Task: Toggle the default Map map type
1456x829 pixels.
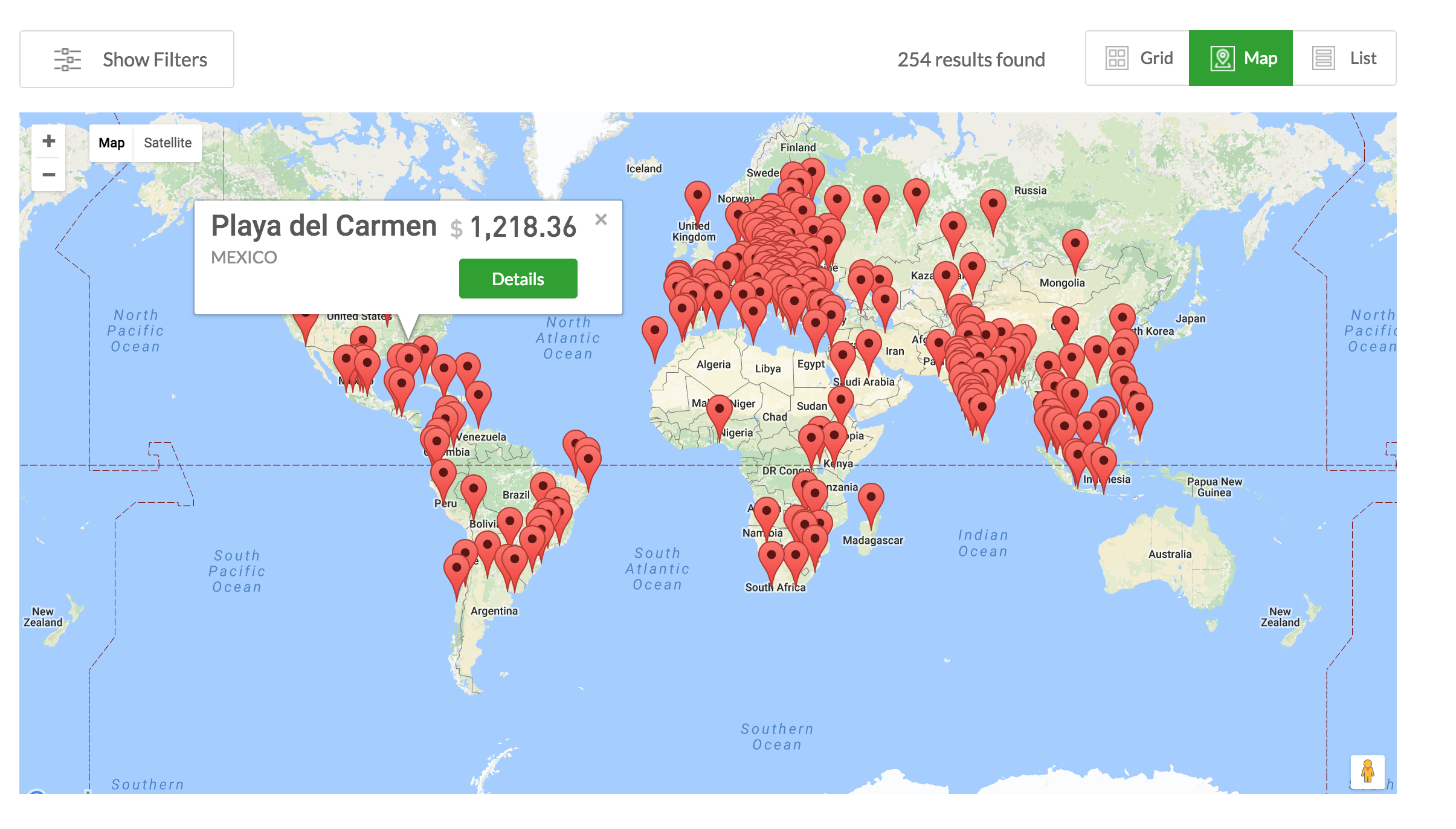Action: click(x=111, y=143)
